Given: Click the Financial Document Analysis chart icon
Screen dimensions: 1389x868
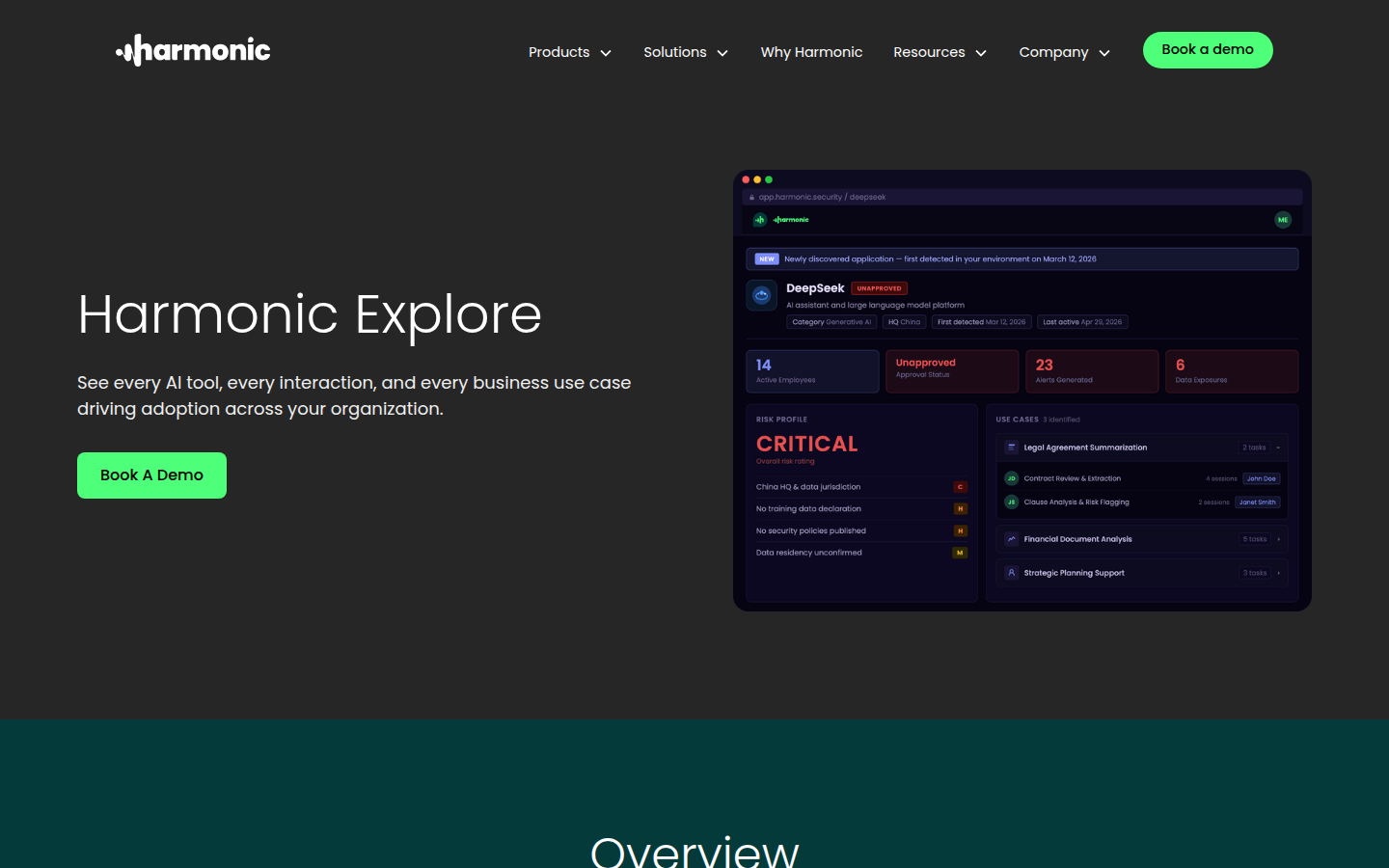Looking at the screenshot, I should tap(1012, 539).
